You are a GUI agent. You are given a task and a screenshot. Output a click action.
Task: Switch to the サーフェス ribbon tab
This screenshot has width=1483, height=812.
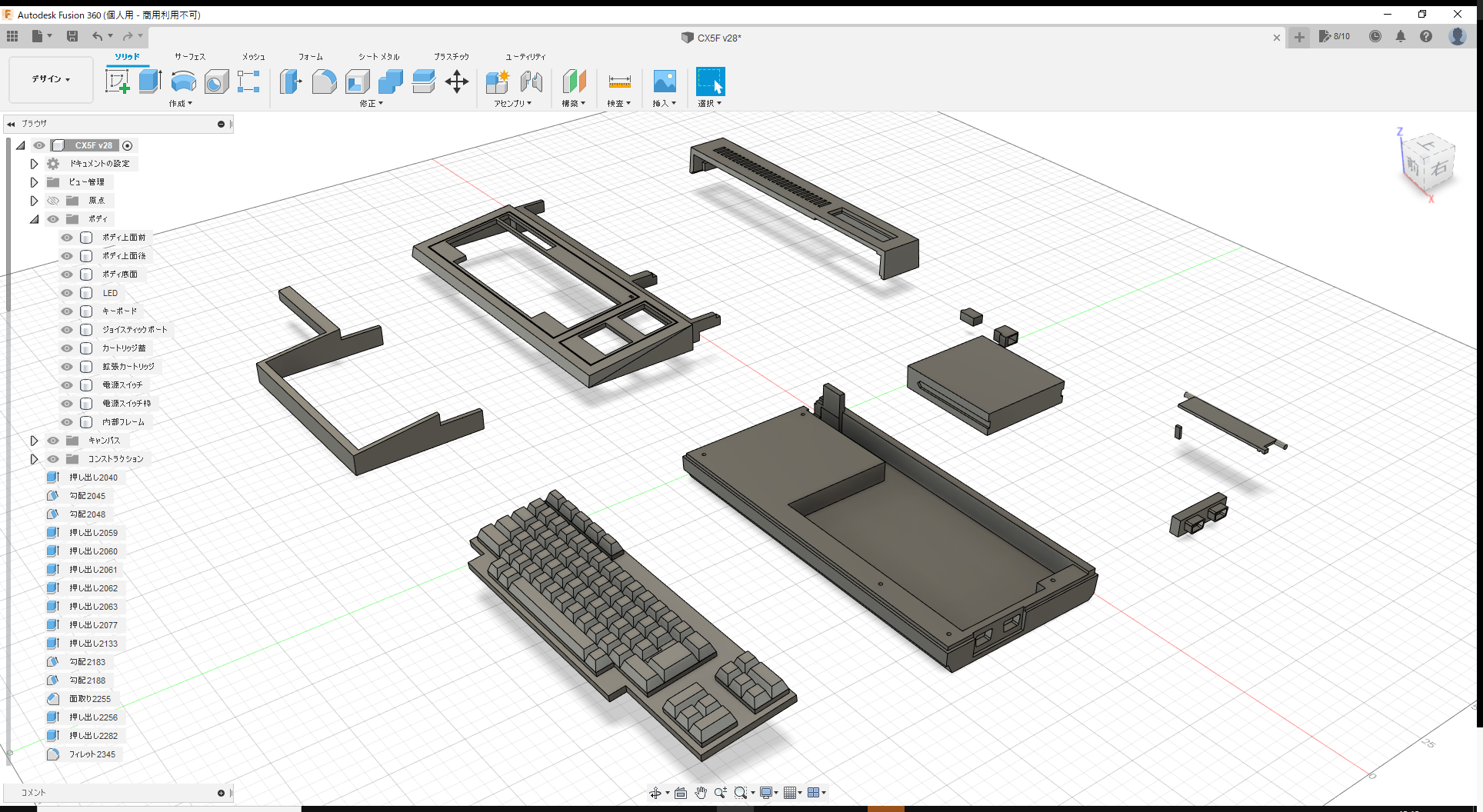[x=189, y=56]
